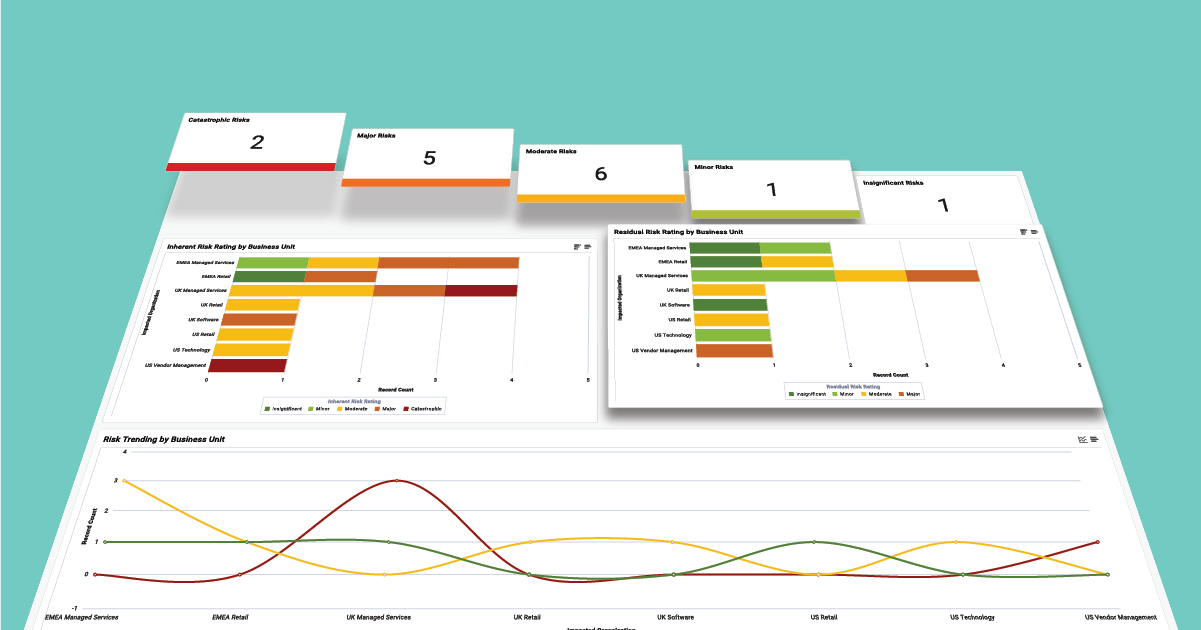Toggle the Insignificant series in Inherent legend
Screen dimensions: 1201x630
pos(267,408)
